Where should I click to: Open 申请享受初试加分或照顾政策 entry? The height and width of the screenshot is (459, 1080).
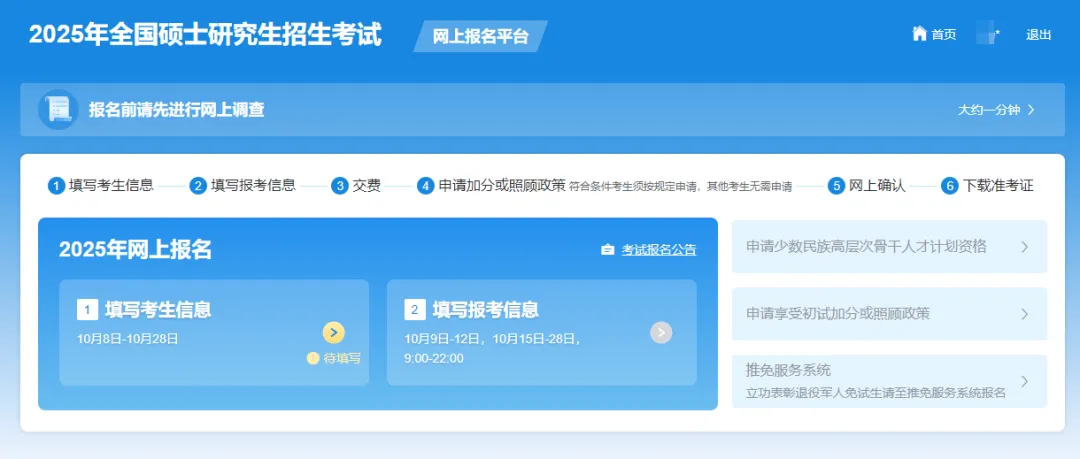(889, 314)
